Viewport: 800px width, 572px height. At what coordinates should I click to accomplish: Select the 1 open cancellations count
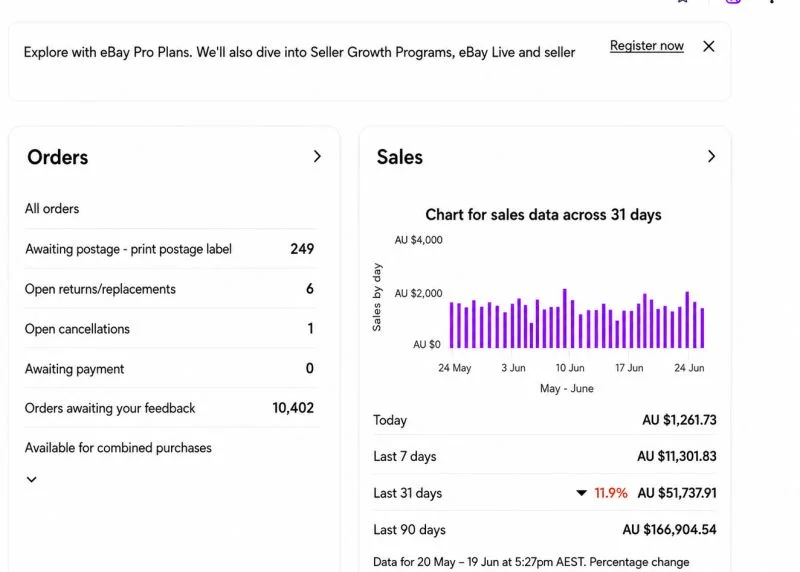[x=310, y=329]
